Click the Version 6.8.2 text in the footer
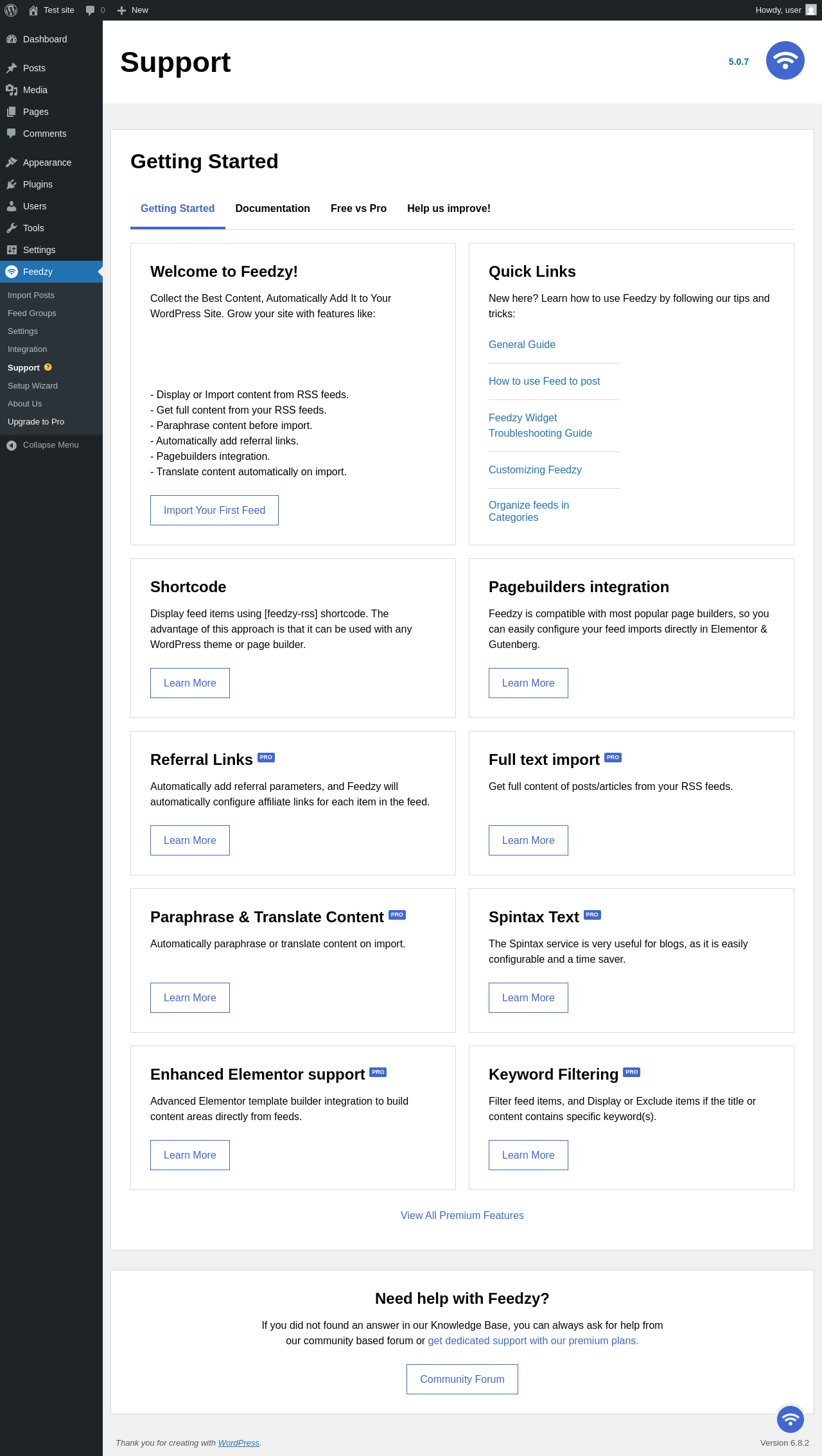This screenshot has width=822, height=1456. pos(785,1443)
